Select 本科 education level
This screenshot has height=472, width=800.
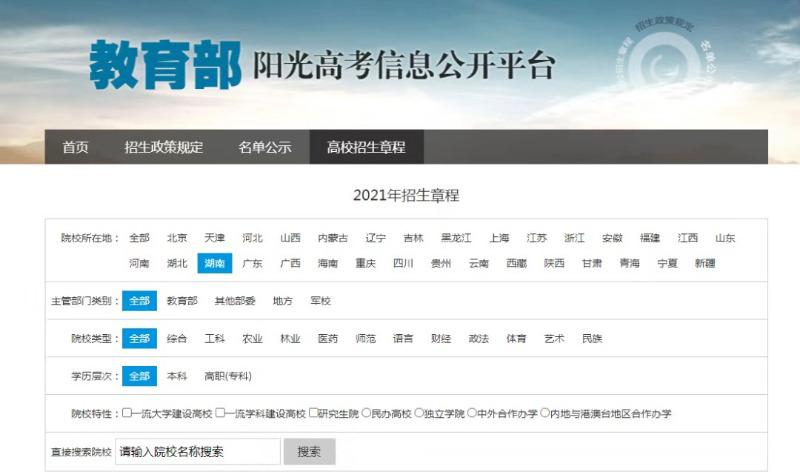tap(177, 376)
